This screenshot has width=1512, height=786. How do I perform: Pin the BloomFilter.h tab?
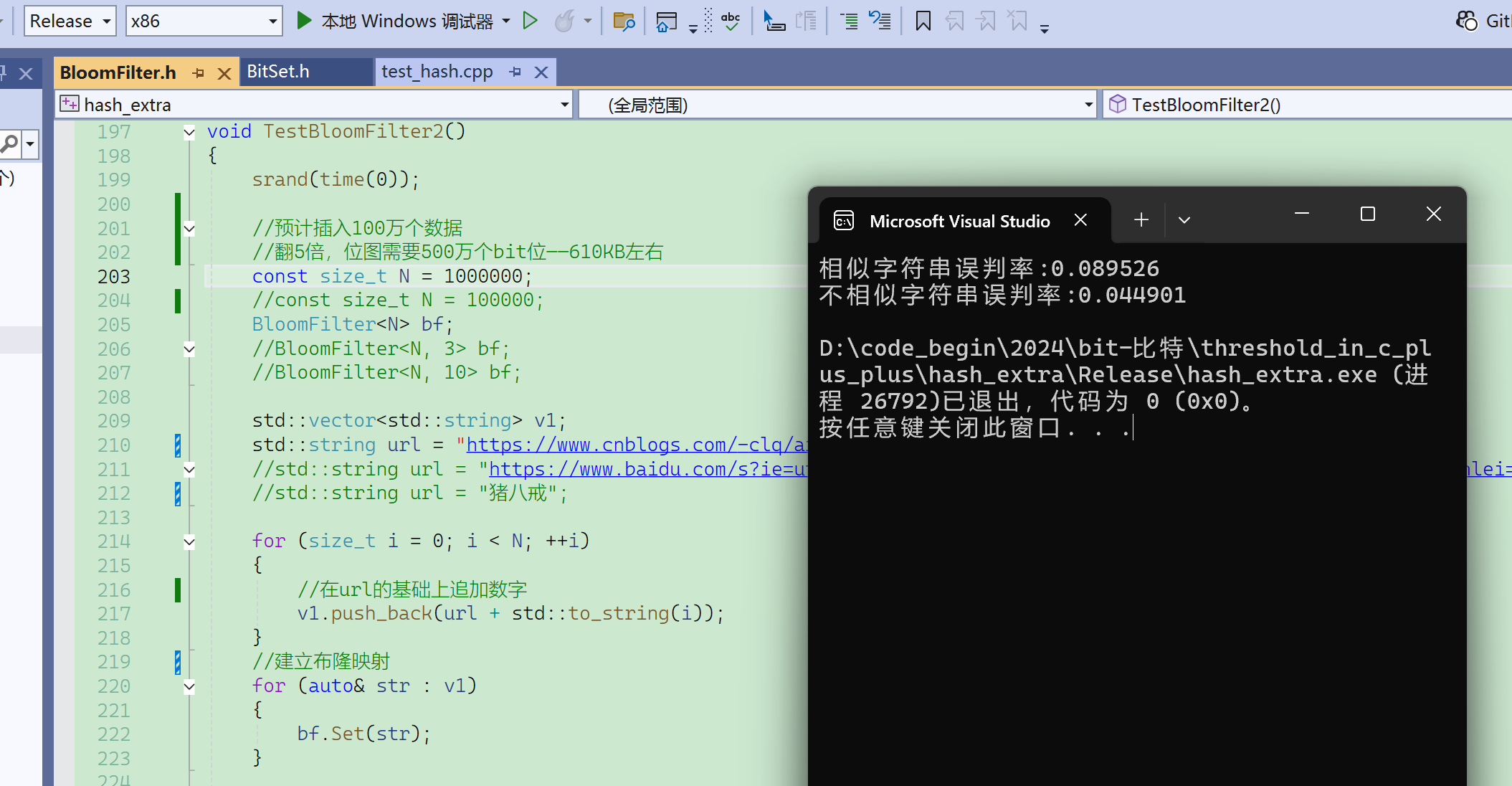199,73
